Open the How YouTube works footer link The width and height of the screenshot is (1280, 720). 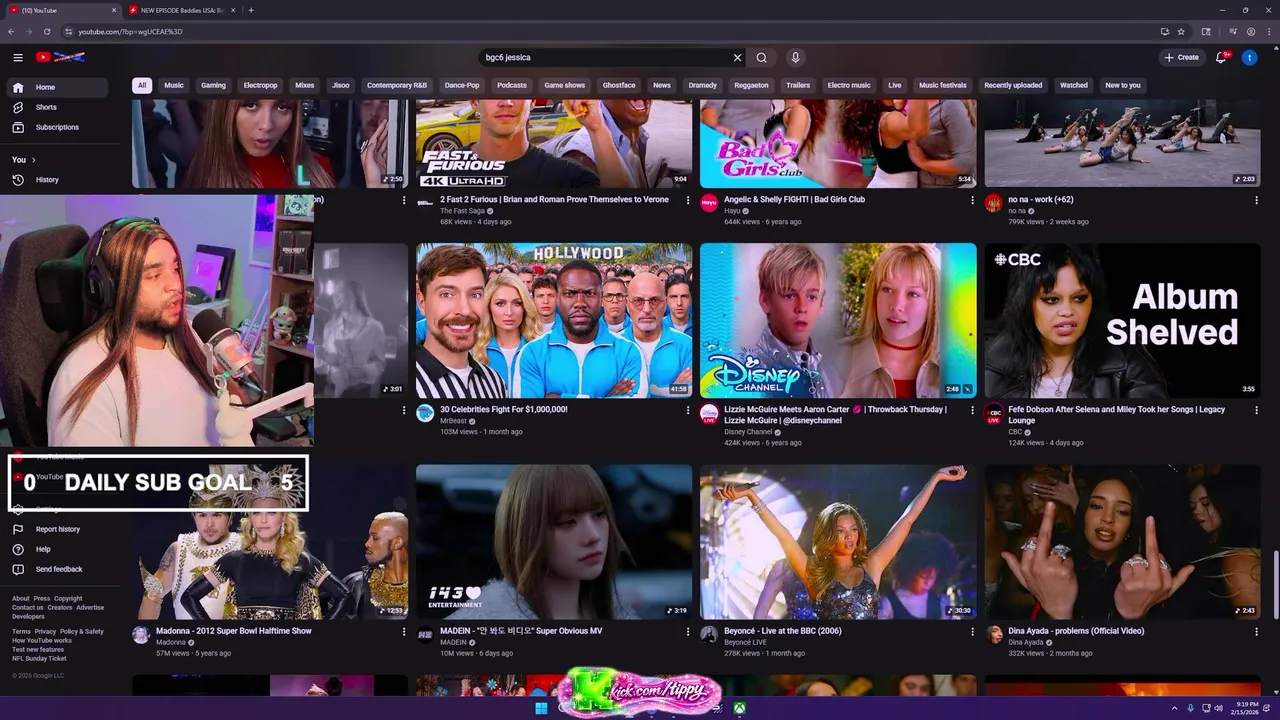click(x=42, y=640)
